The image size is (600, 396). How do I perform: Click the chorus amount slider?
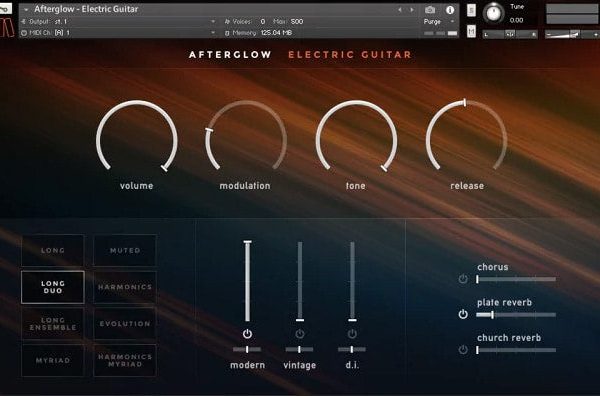point(516,279)
